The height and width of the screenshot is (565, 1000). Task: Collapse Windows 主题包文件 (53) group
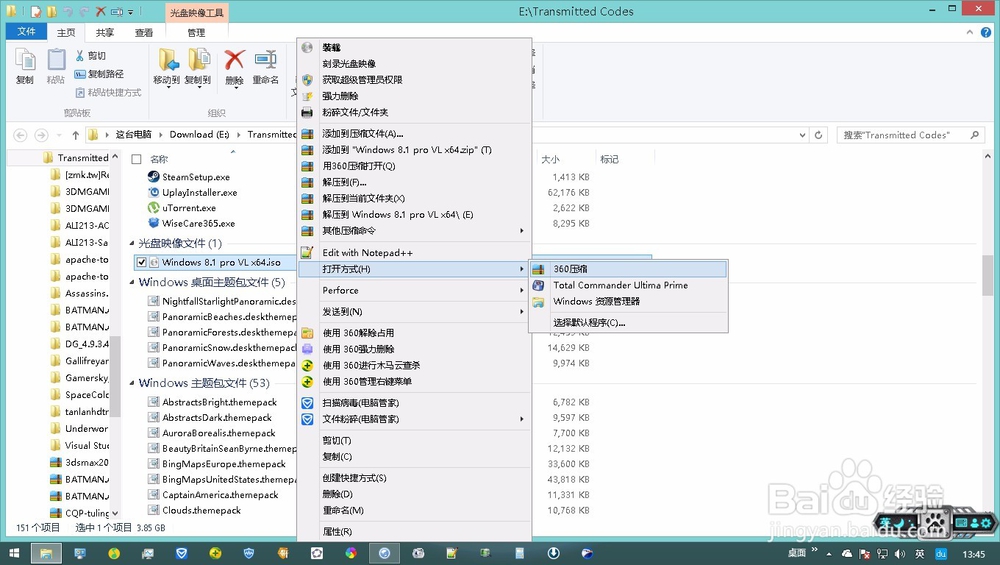[x=132, y=383]
